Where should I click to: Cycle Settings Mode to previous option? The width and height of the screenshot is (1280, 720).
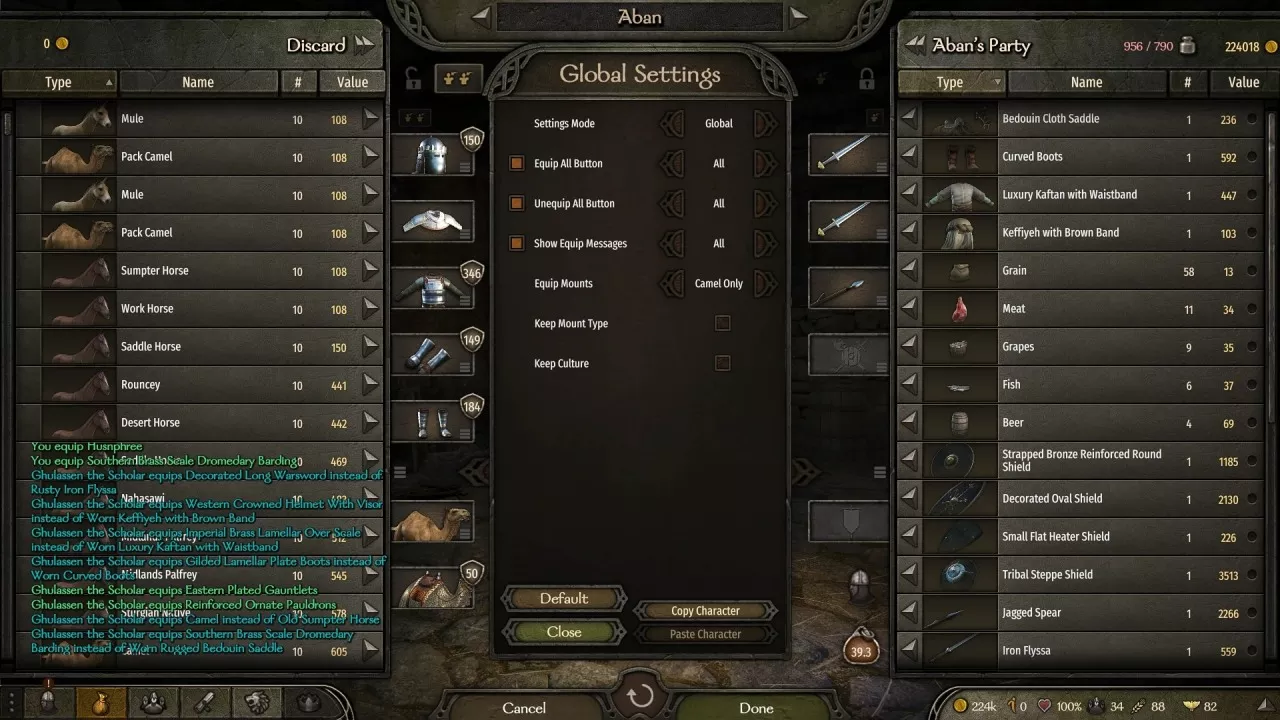pyautogui.click(x=673, y=123)
